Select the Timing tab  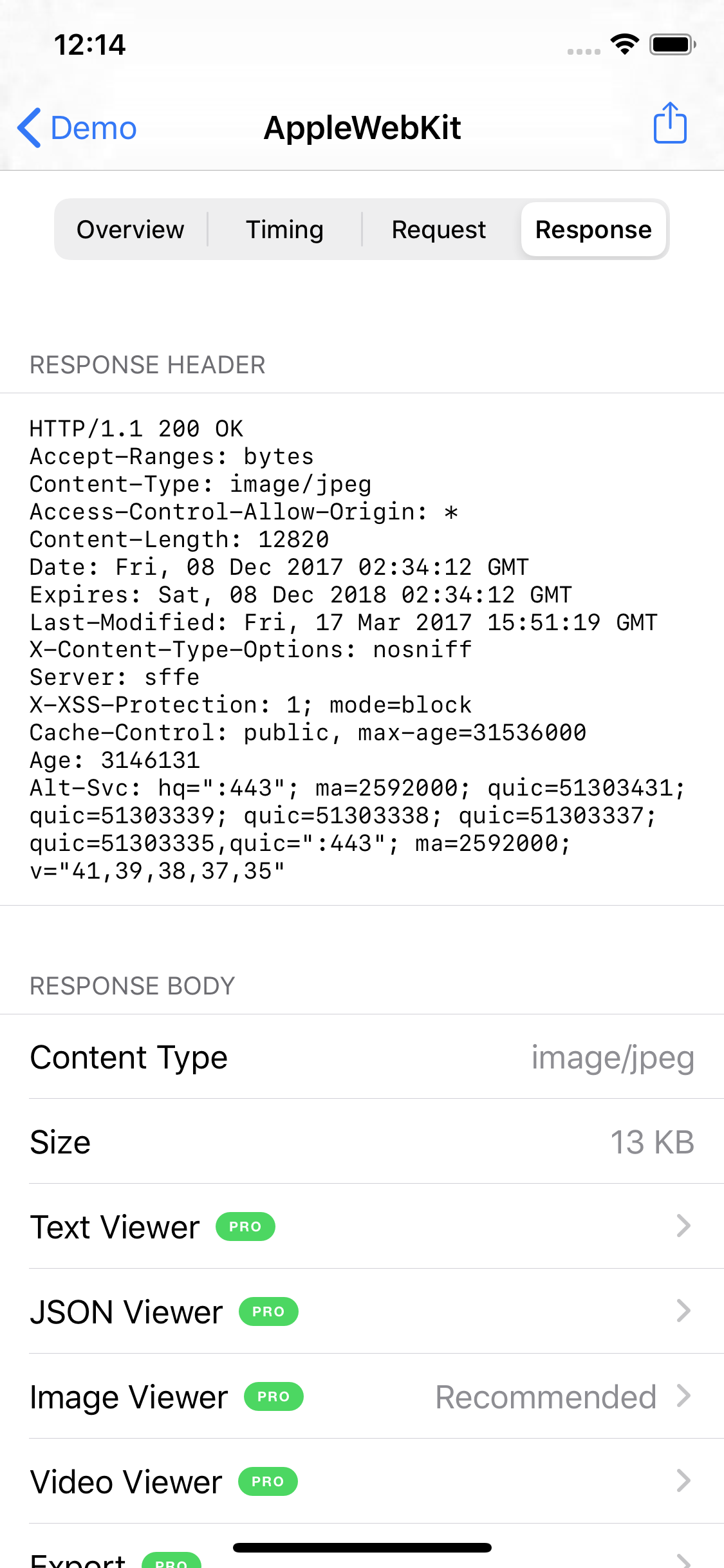coord(284,229)
